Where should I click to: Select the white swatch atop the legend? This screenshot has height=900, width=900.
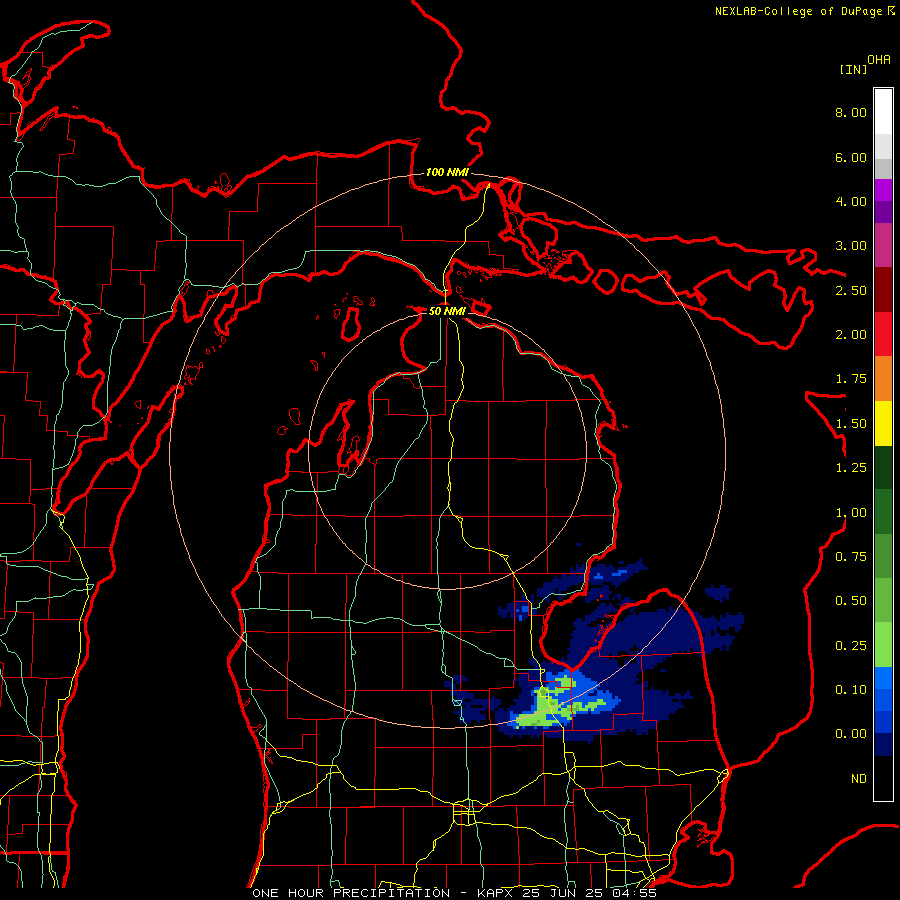(883, 112)
